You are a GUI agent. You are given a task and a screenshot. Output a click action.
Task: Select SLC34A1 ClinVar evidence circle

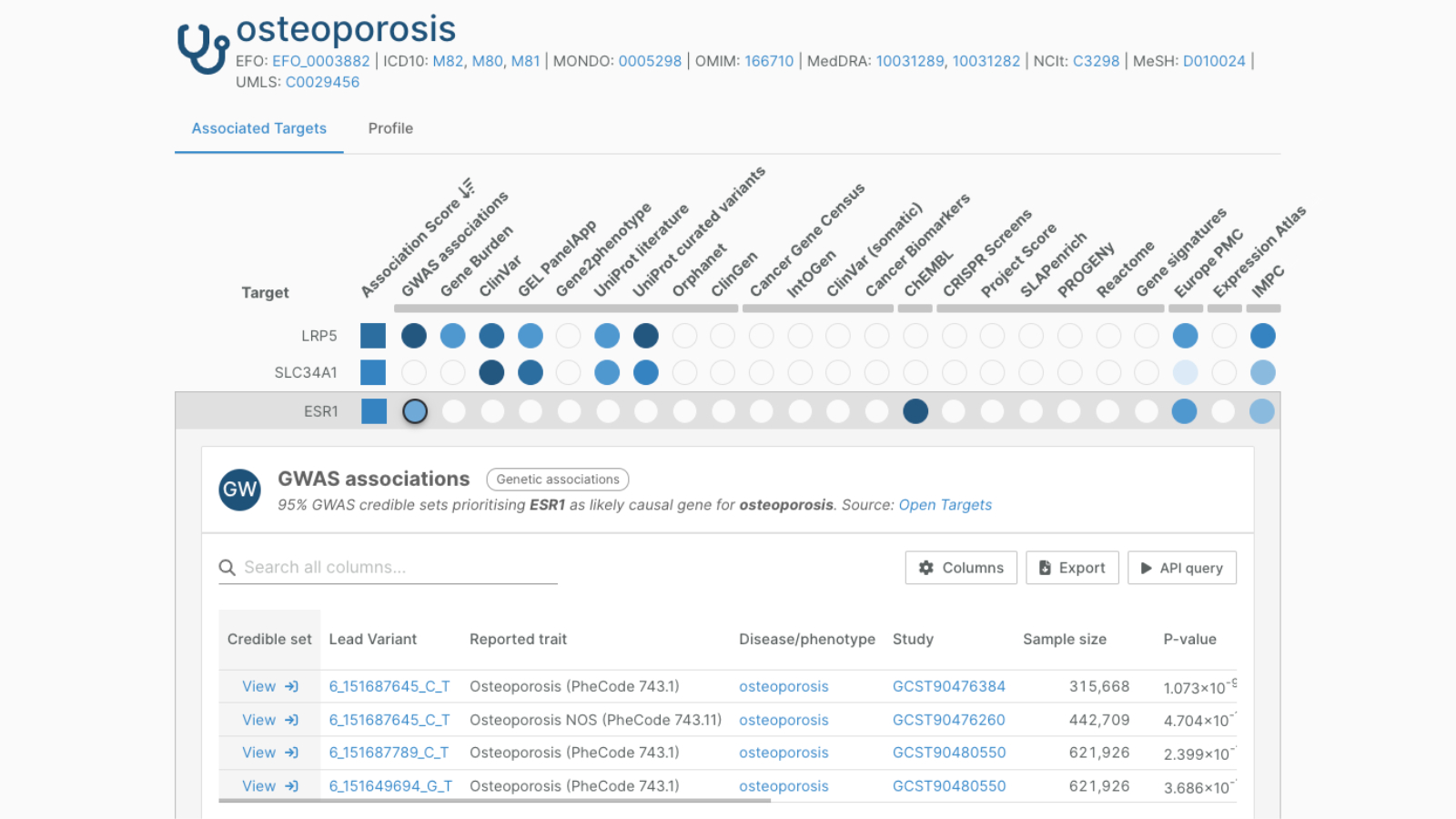pos(491,372)
